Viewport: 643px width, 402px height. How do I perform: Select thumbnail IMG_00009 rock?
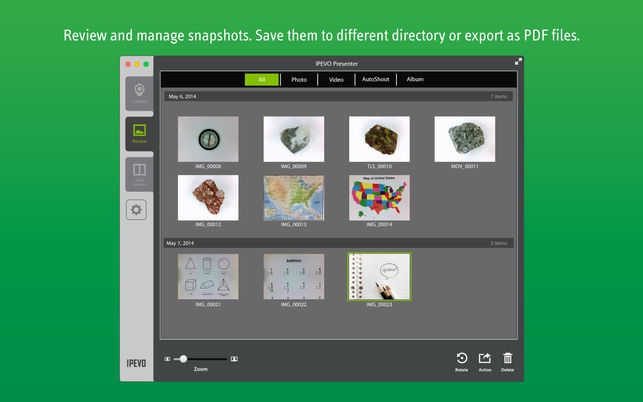294,139
